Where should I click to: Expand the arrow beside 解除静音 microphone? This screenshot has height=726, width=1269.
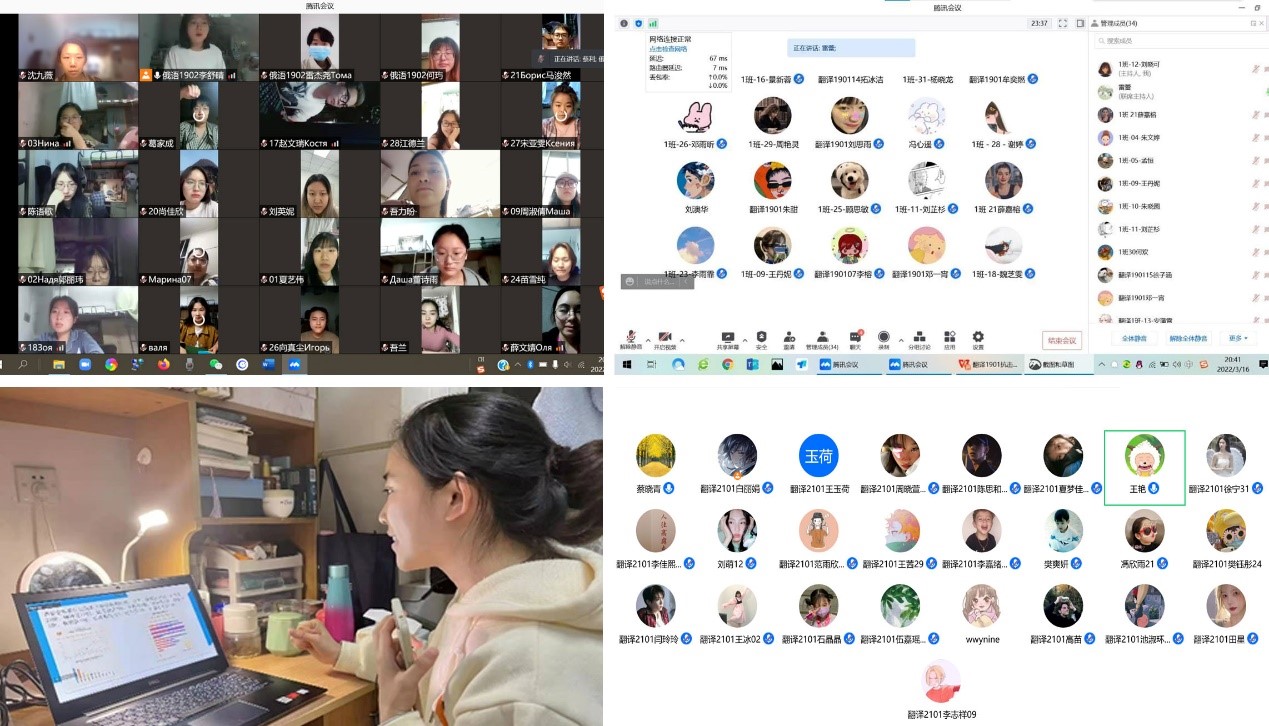click(648, 340)
